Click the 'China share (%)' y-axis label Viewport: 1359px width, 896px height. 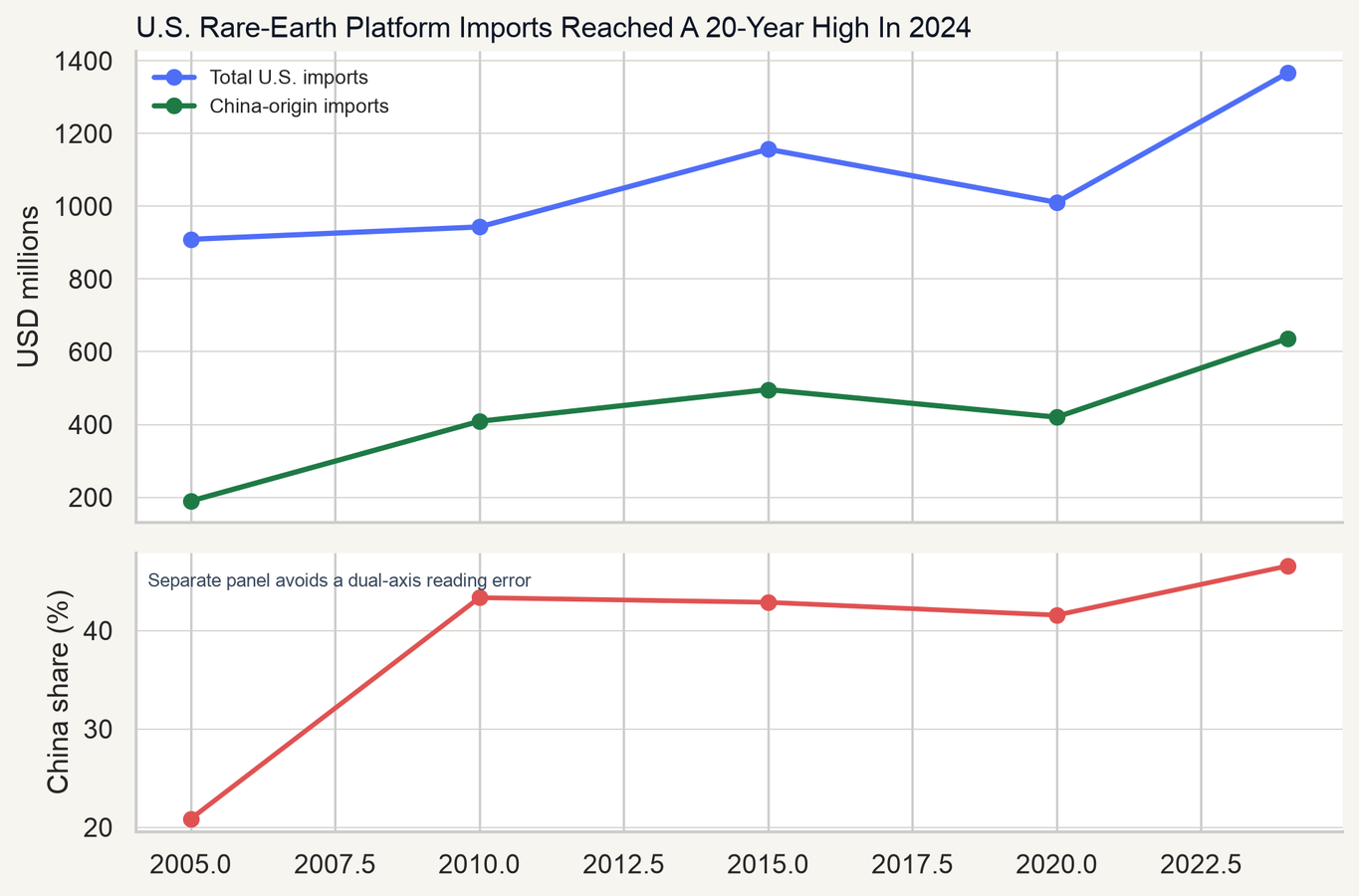click(58, 692)
